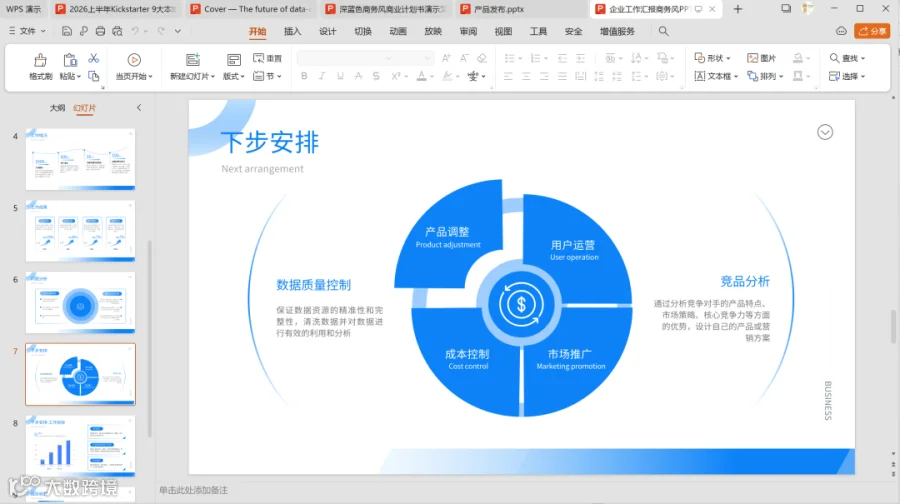Click the new tab plus button

tap(738, 9)
